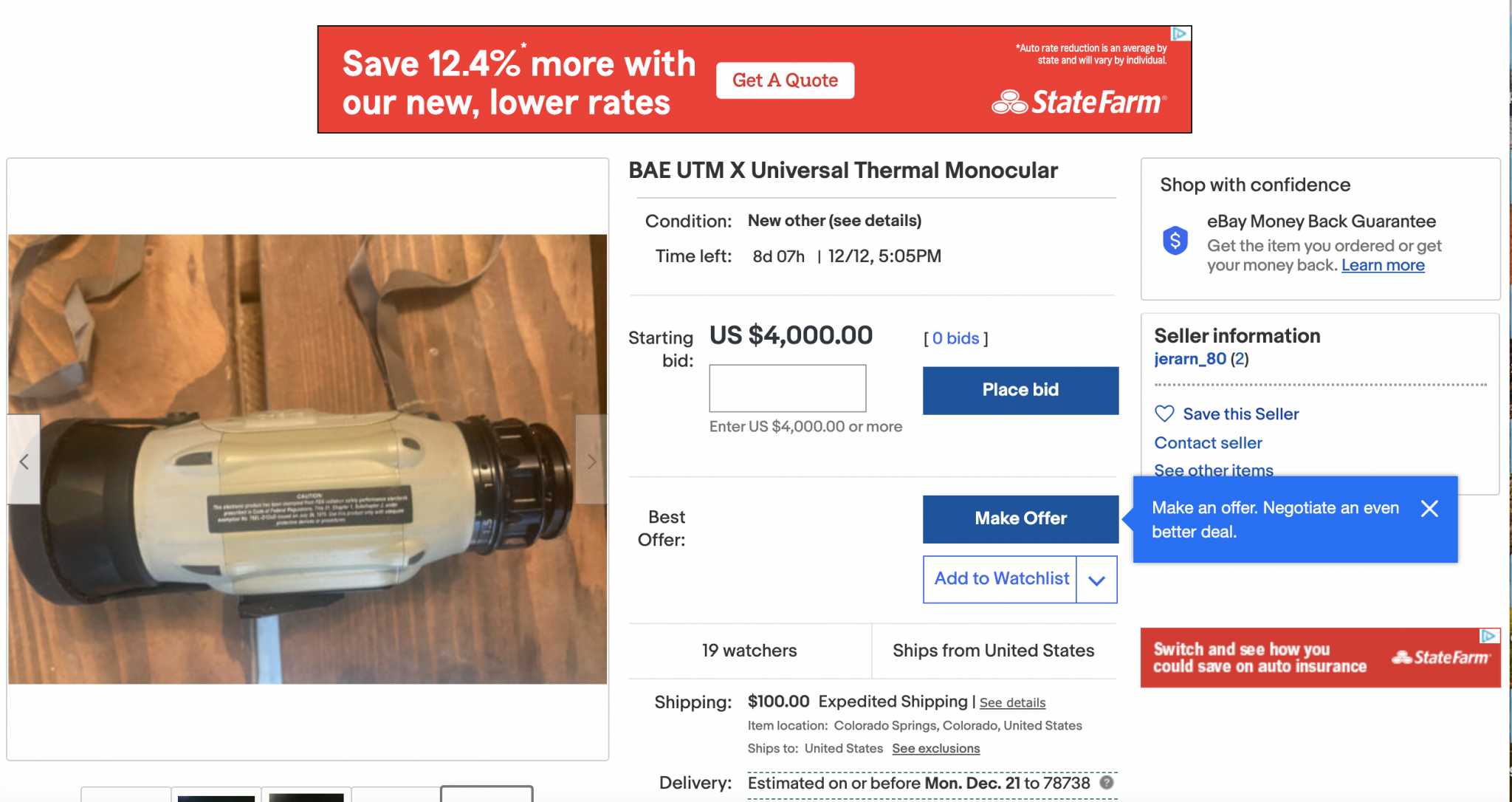Click the Contact seller link
Image resolution: width=1512 pixels, height=802 pixels.
click(1208, 443)
